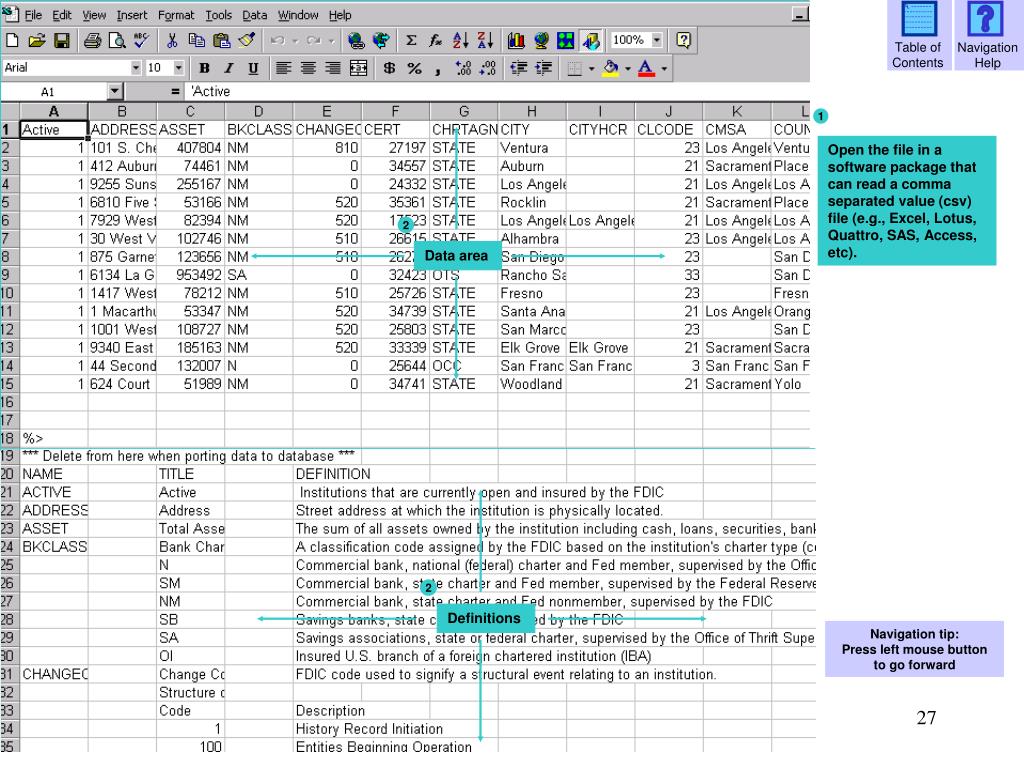Image resolution: width=1024 pixels, height=768 pixels.
Task: Select cell H2 containing Ventura
Action: tap(532, 148)
